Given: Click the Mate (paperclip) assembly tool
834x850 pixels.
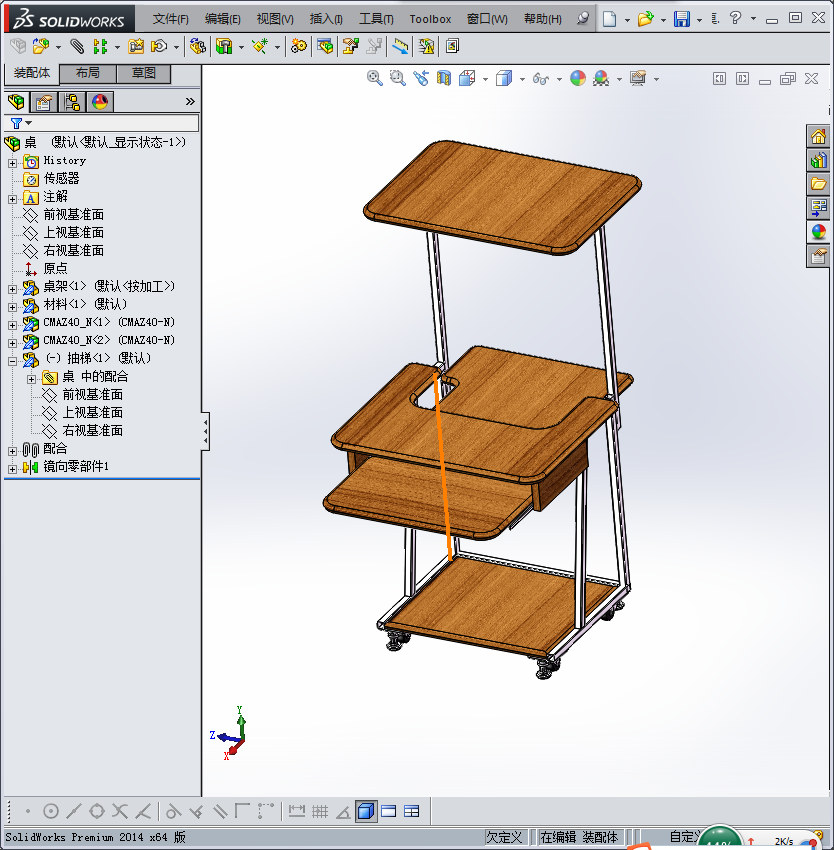Looking at the screenshot, I should pos(77,47).
